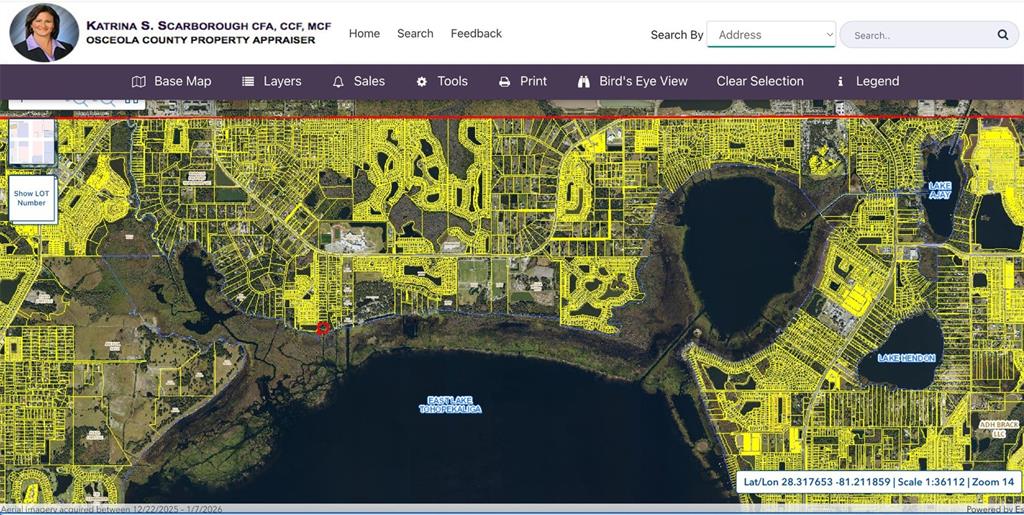The height and width of the screenshot is (515, 1024).
Task: Open Bird's Eye View
Action: pyautogui.click(x=632, y=82)
